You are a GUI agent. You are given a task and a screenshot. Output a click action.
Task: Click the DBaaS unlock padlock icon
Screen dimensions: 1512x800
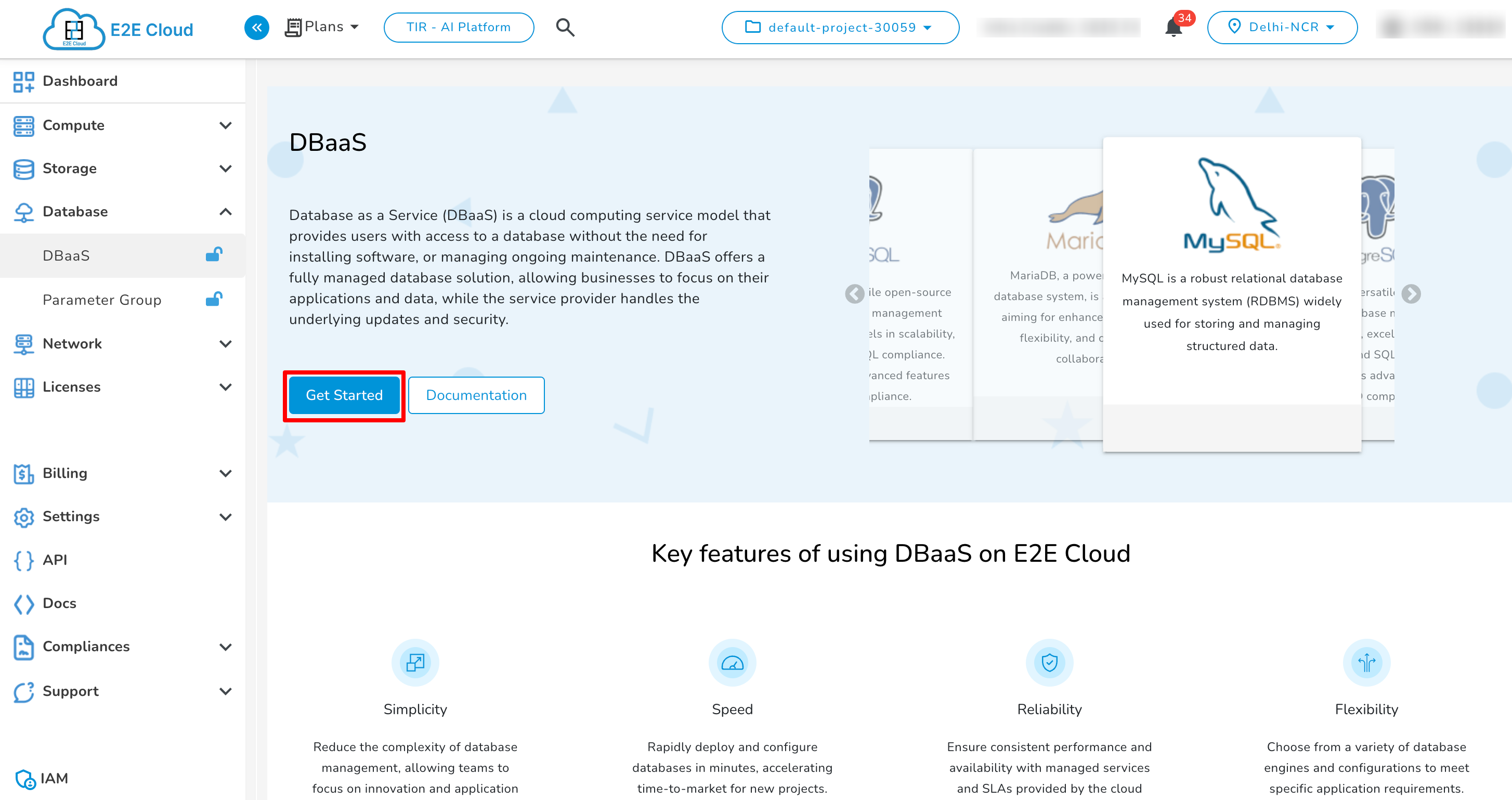(214, 254)
